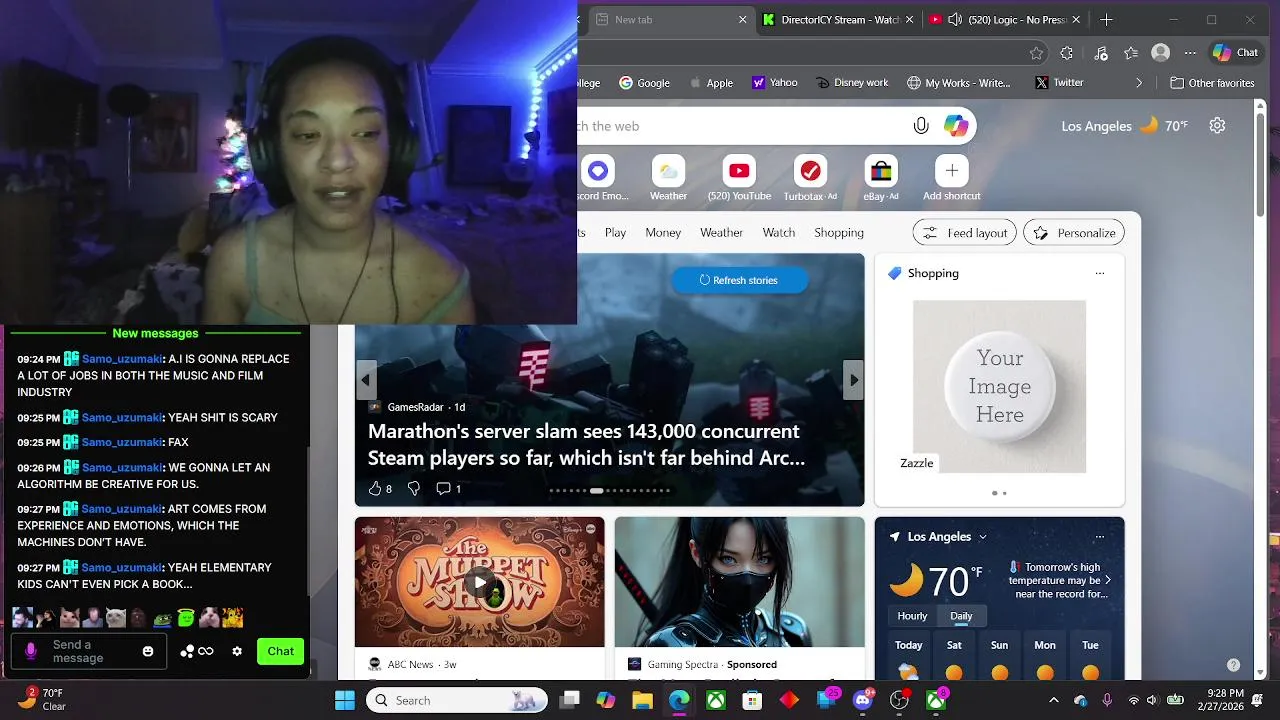Open the Favorites list icon in toolbar
Screen dimensions: 1280x720
(1131, 53)
